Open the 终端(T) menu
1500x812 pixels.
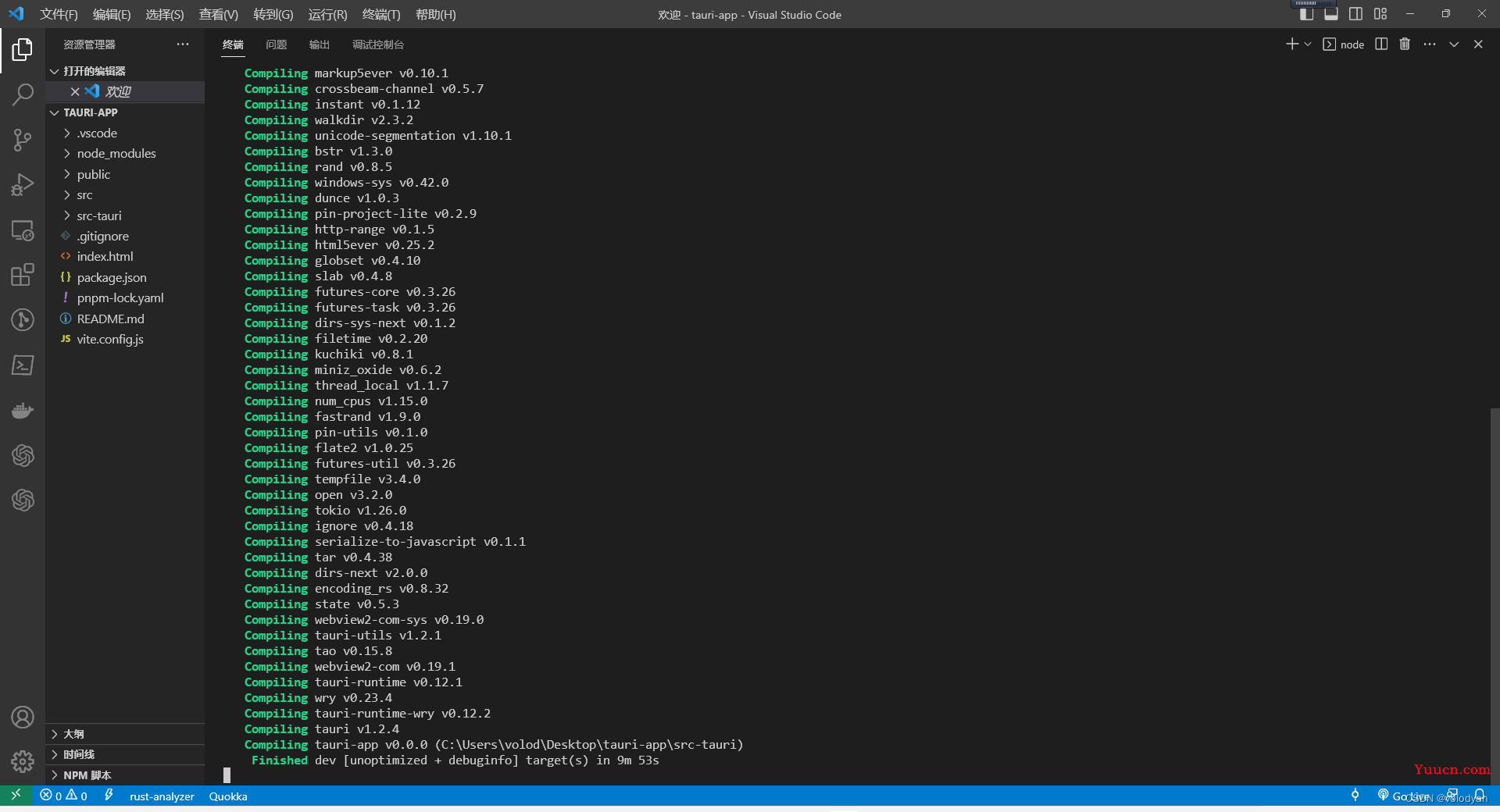pos(381,14)
